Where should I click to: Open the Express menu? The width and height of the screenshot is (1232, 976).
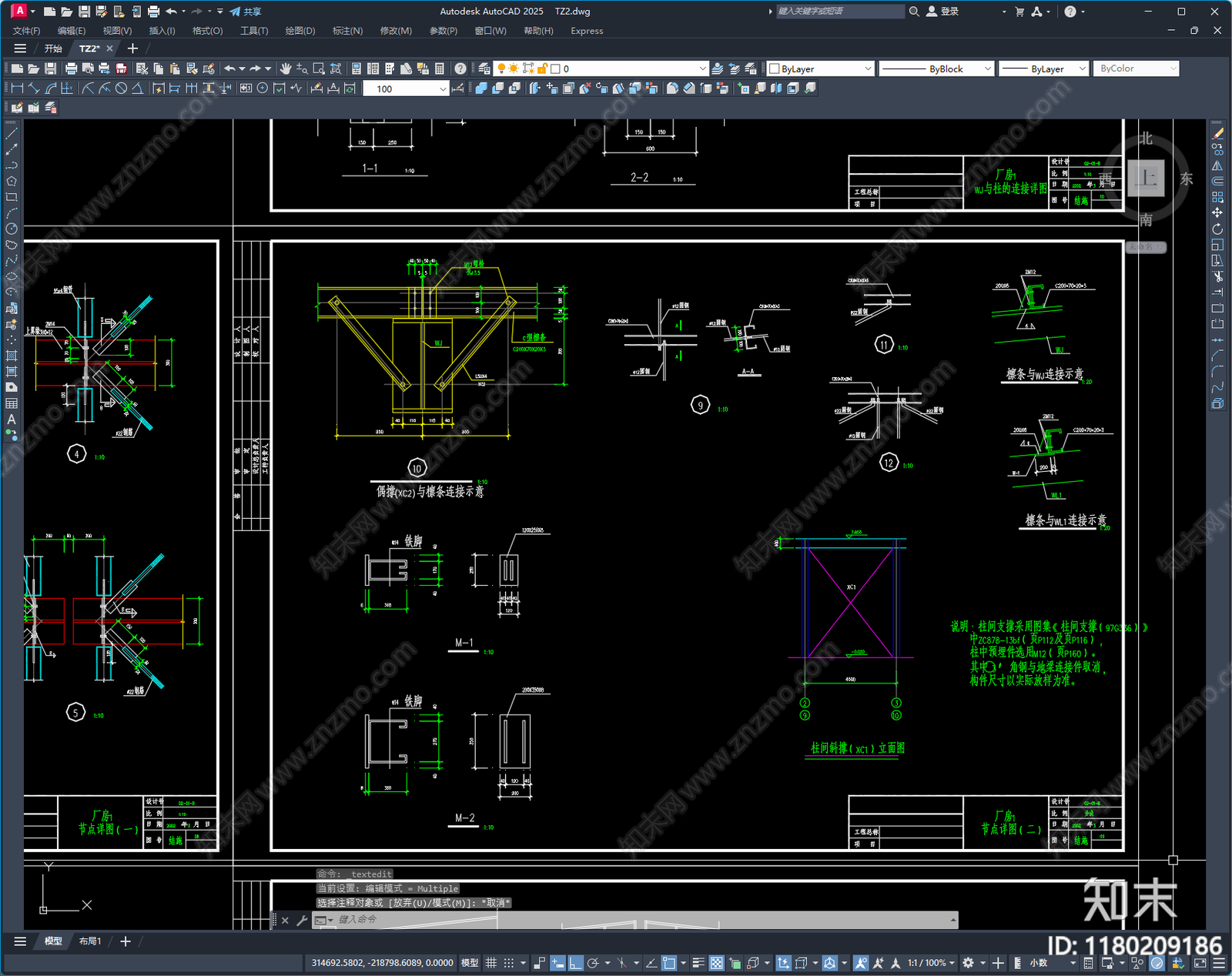pos(587,31)
